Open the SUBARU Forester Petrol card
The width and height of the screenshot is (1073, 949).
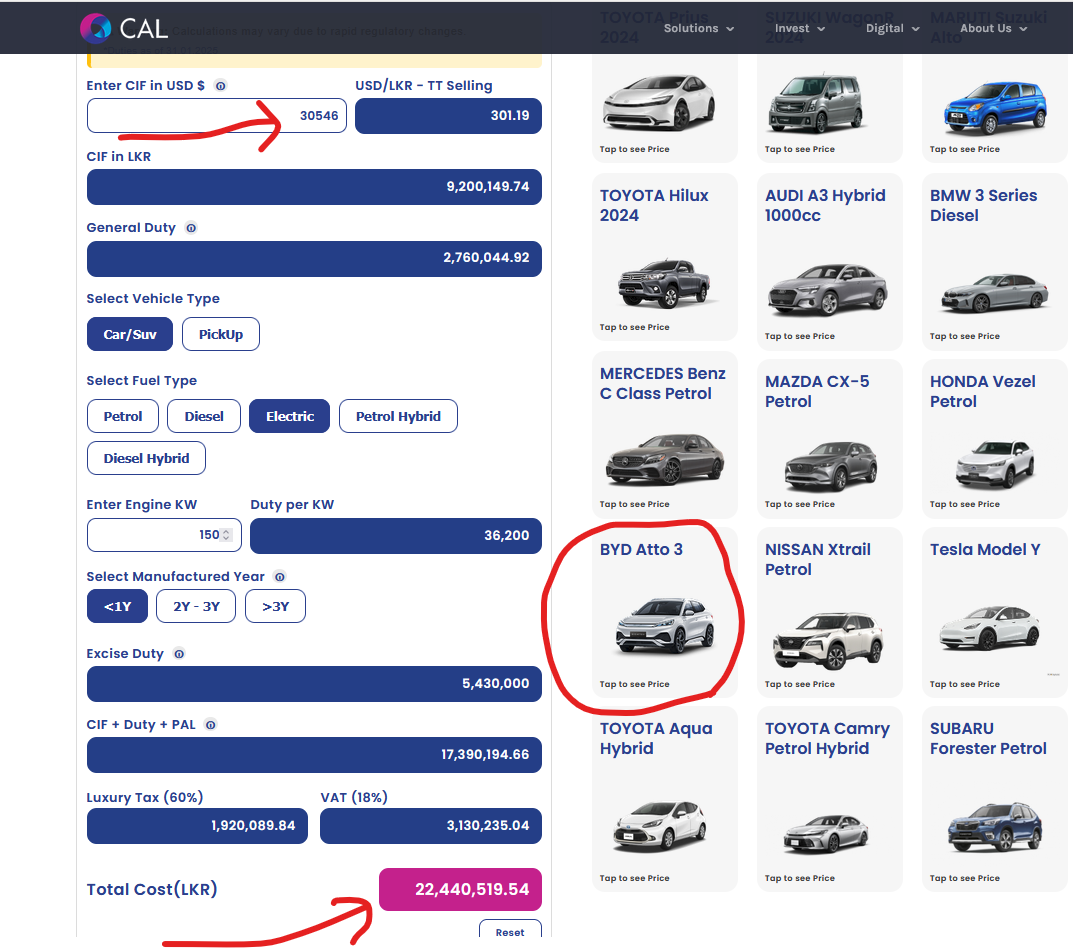tap(994, 799)
